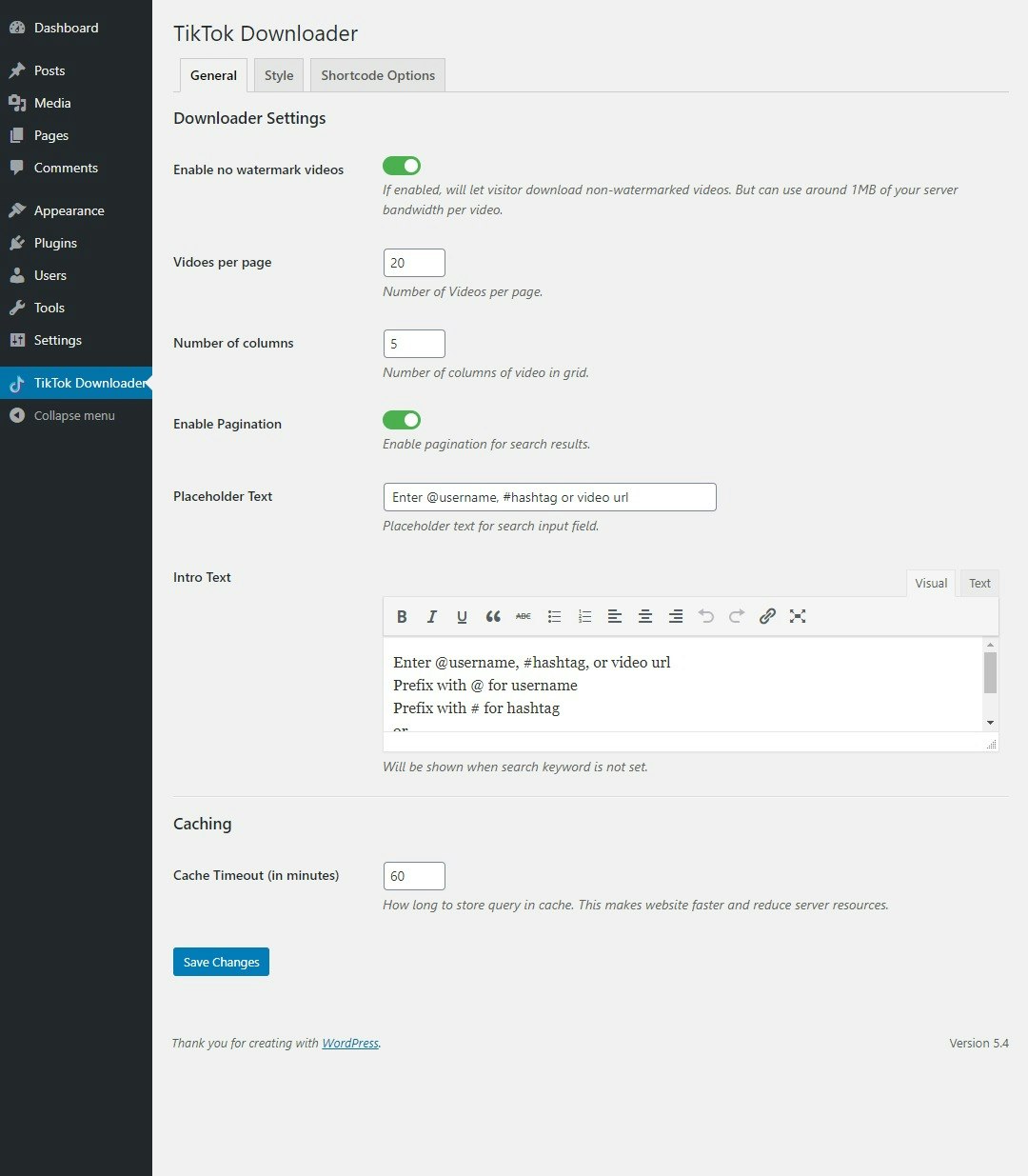Click 'Downloader Settings' heading
This screenshot has height=1176, width=1028.
[249, 118]
